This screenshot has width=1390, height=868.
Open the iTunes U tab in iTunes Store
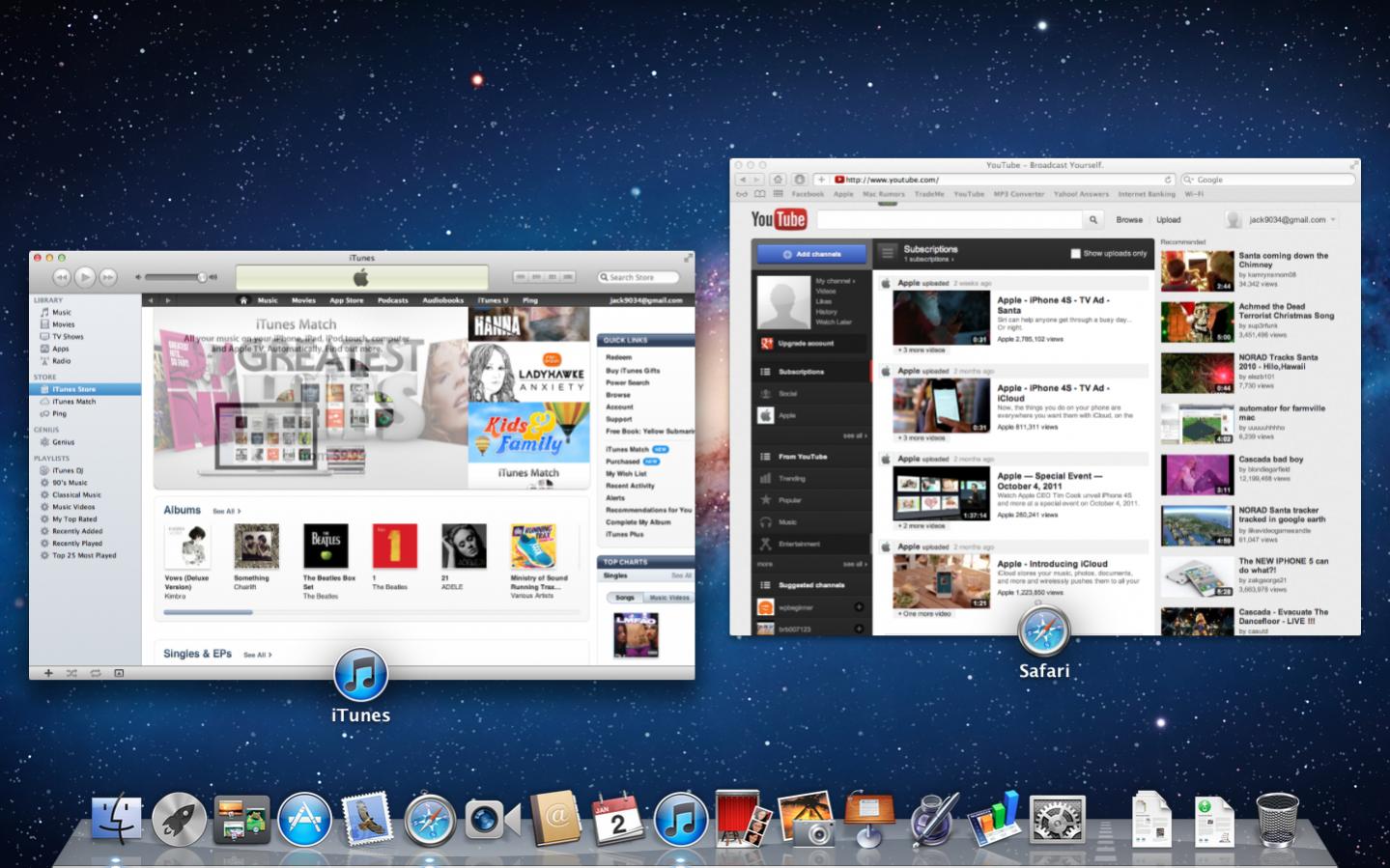pyautogui.click(x=493, y=300)
